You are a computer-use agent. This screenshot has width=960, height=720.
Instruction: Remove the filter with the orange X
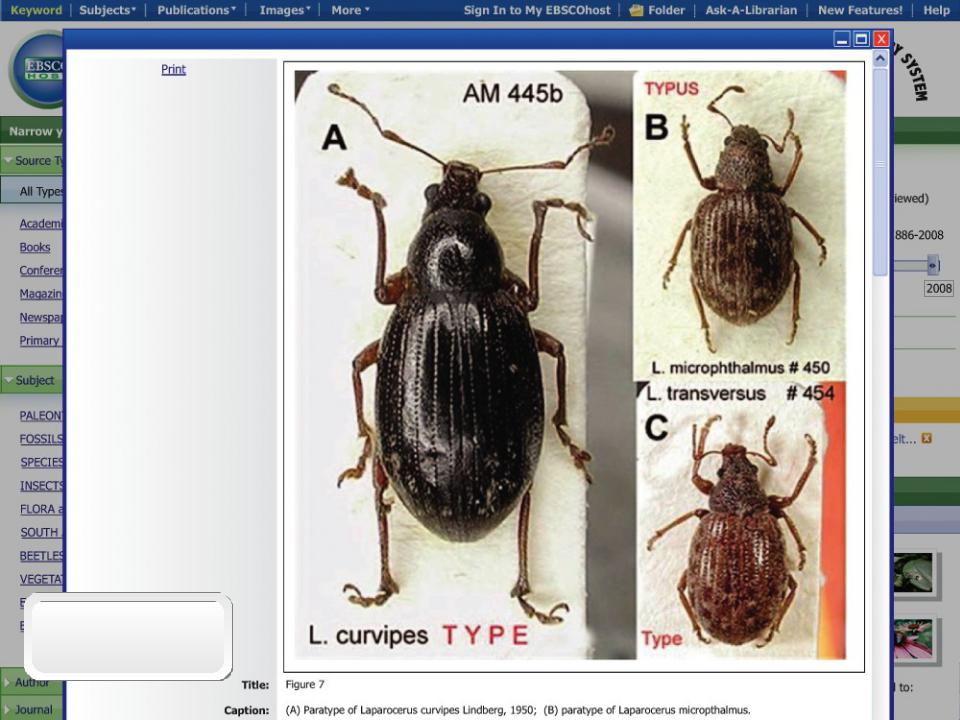coord(927,438)
